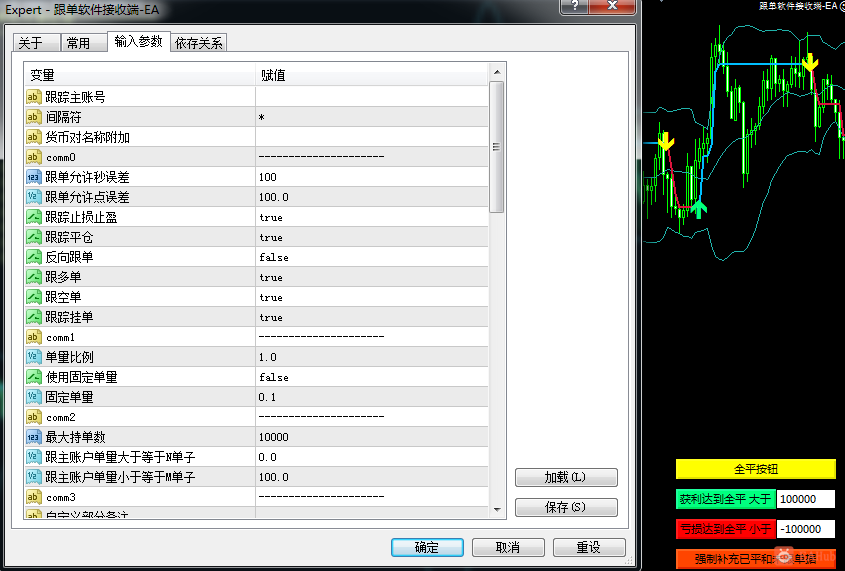Screen dimensions: 845x571
Task: Click the bool icon beside 跟踪平仓
Action: click(34, 237)
